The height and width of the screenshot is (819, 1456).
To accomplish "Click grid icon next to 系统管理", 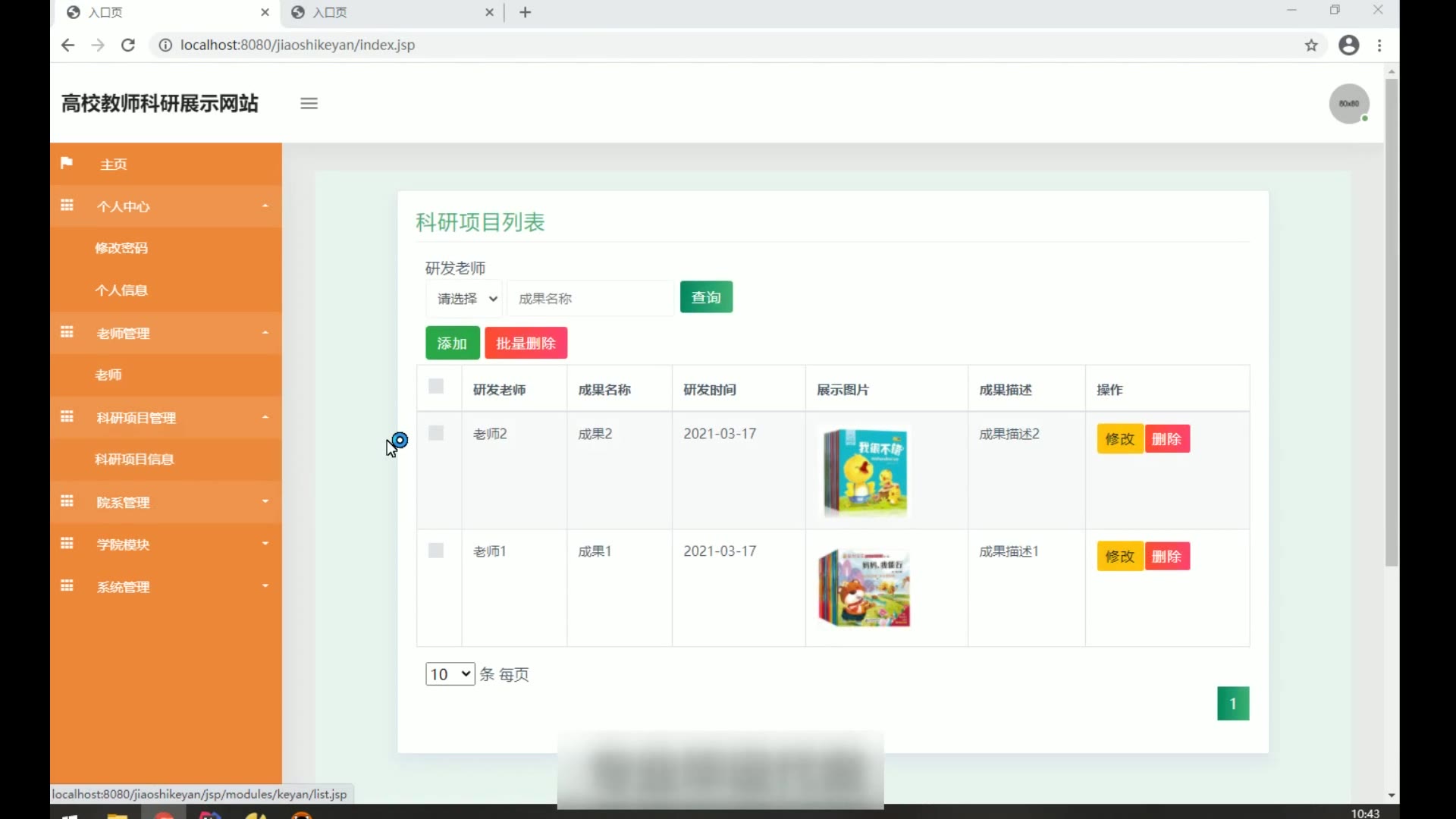I will coord(67,586).
